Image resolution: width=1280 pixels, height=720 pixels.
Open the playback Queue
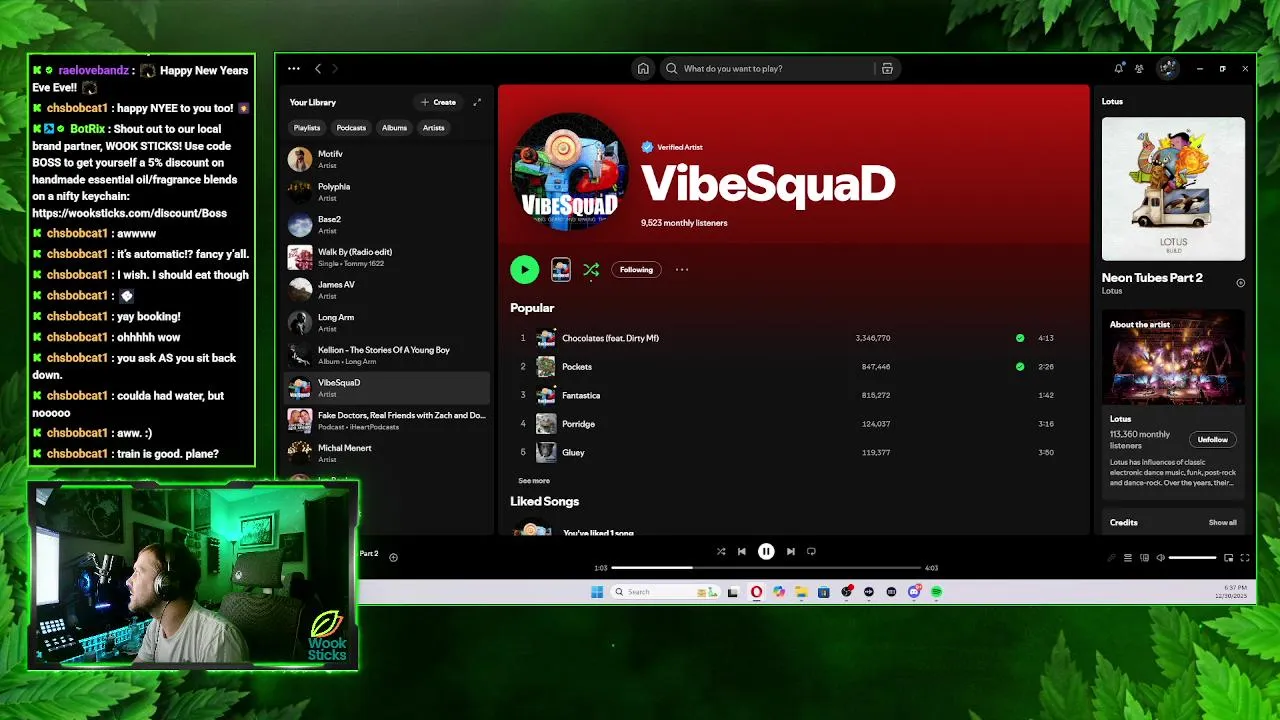point(1127,558)
